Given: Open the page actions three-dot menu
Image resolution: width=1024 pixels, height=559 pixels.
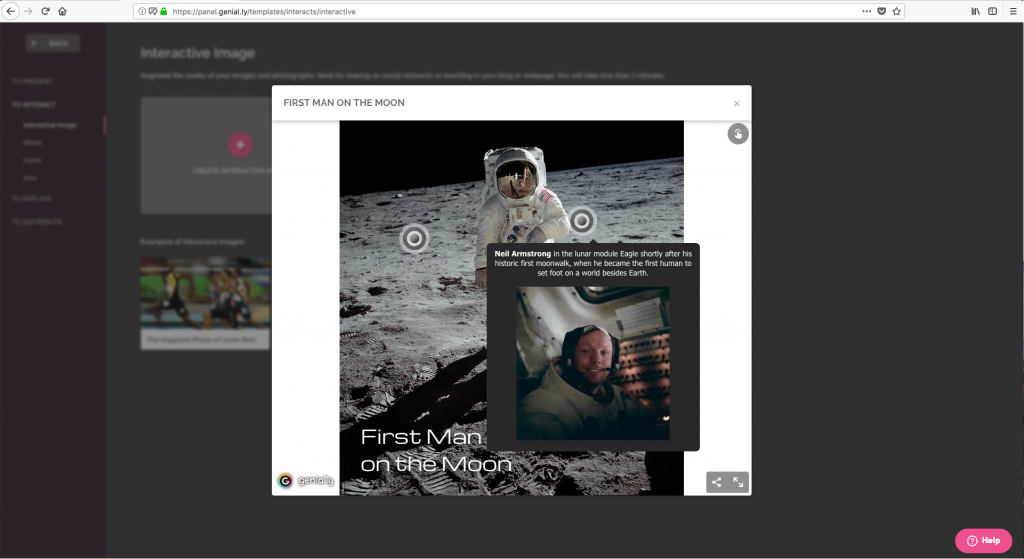Looking at the screenshot, I should [865, 11].
